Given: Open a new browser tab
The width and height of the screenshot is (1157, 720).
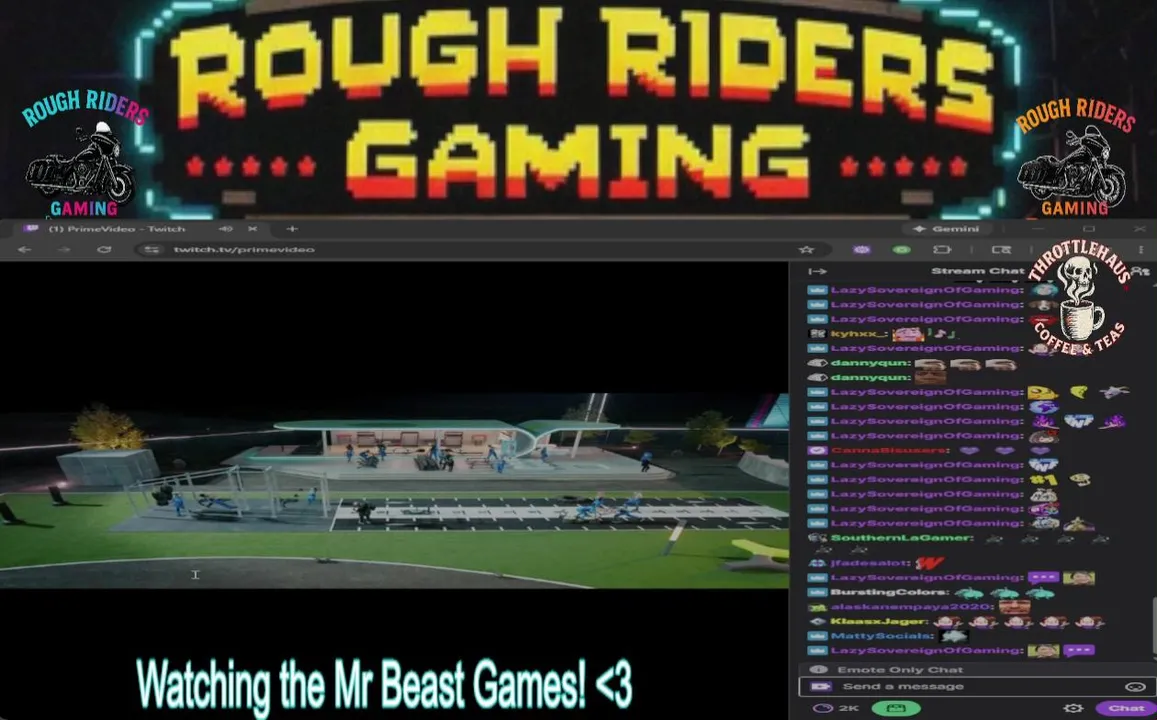Looking at the screenshot, I should [291, 229].
